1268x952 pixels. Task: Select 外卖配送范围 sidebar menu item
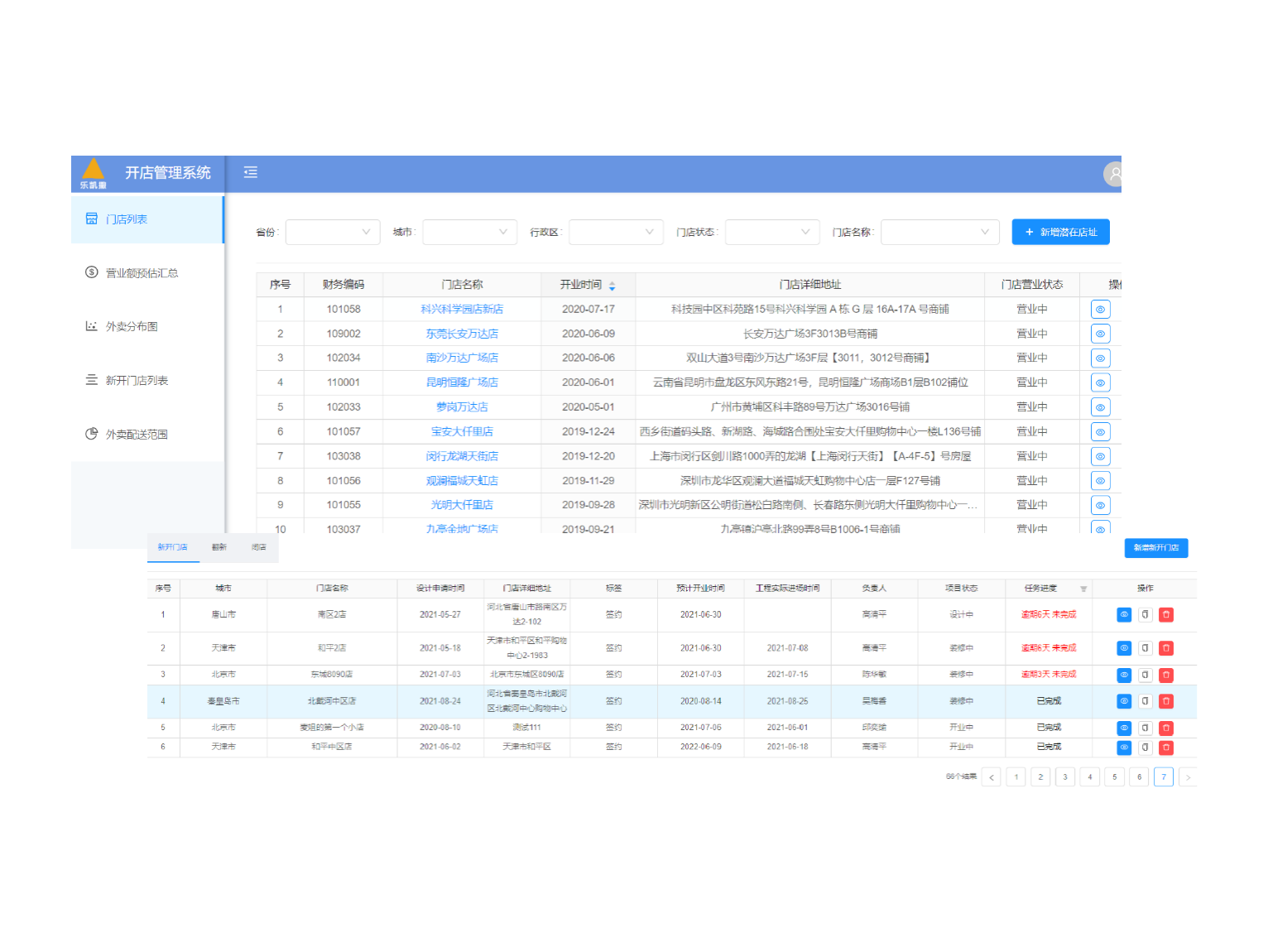tap(137, 435)
